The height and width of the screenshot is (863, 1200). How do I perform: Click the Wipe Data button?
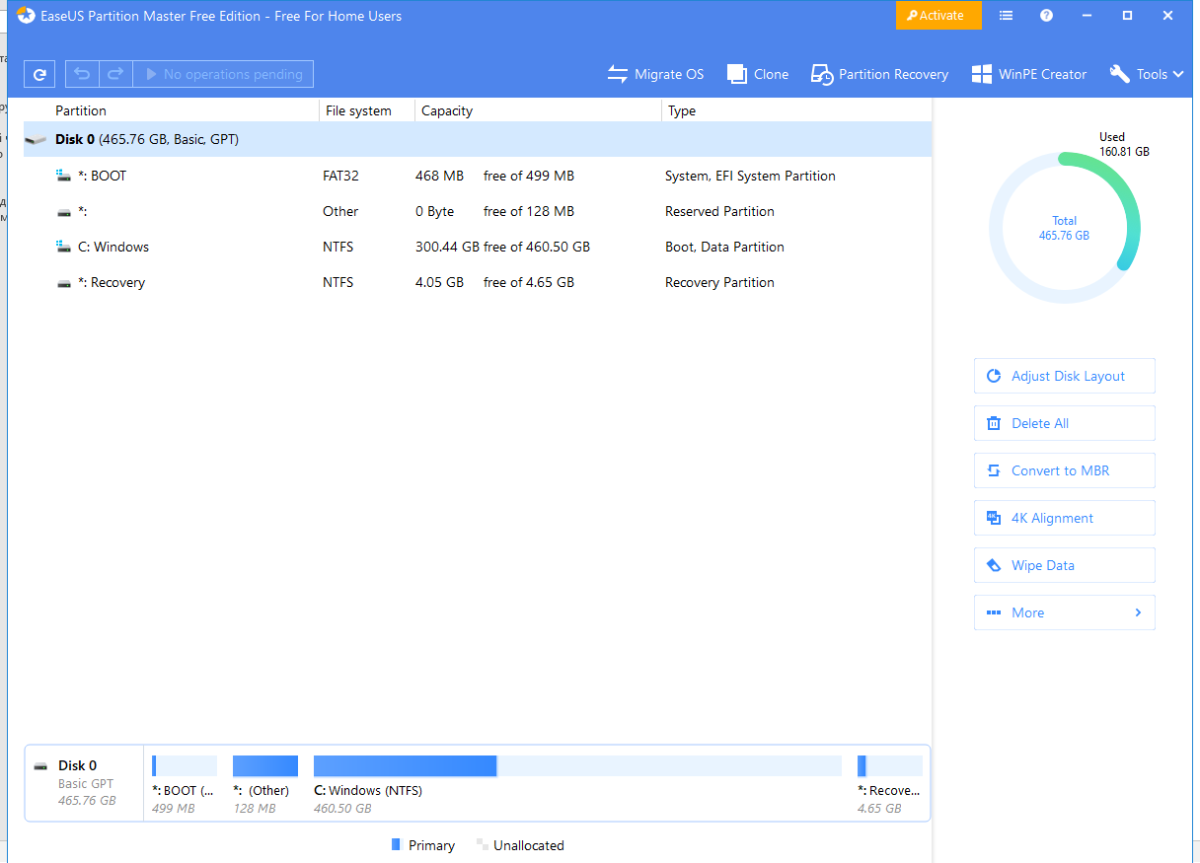tap(1064, 565)
